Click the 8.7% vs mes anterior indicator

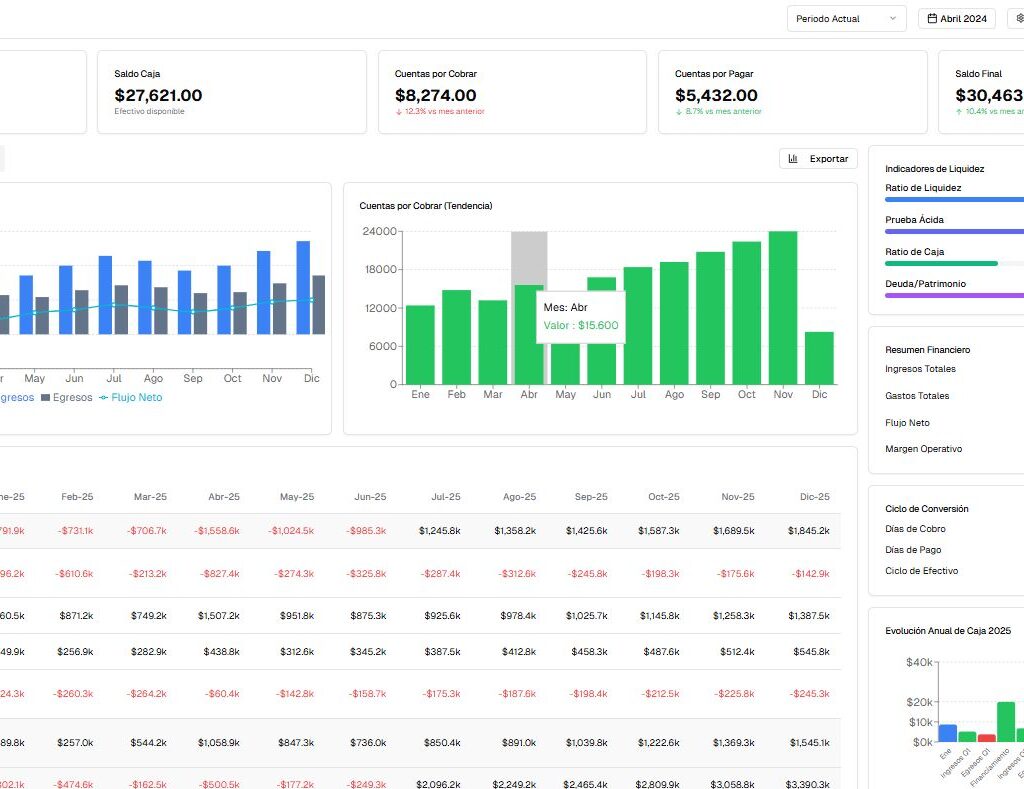(718, 112)
